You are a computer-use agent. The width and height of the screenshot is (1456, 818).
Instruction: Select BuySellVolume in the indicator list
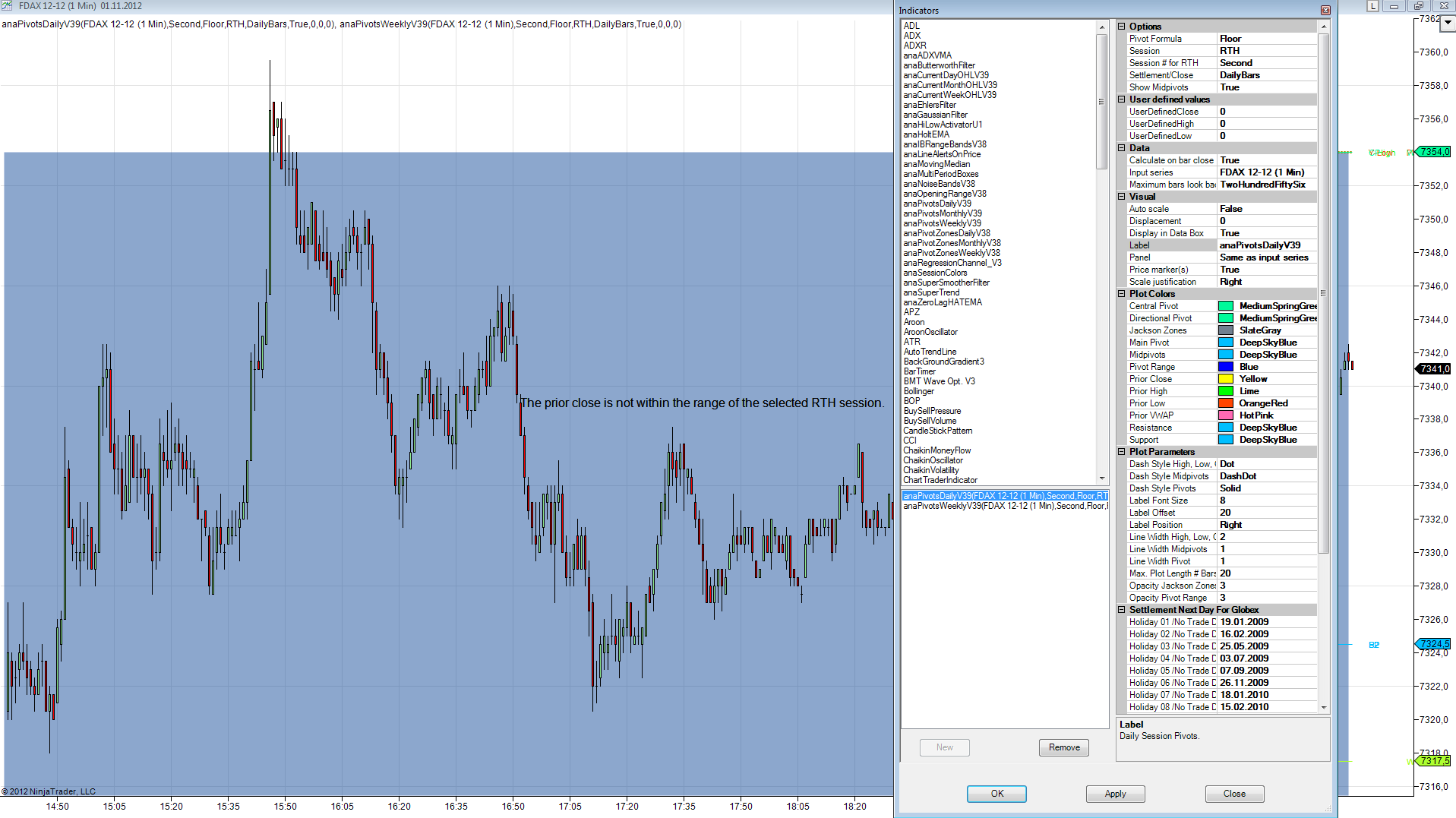point(930,421)
